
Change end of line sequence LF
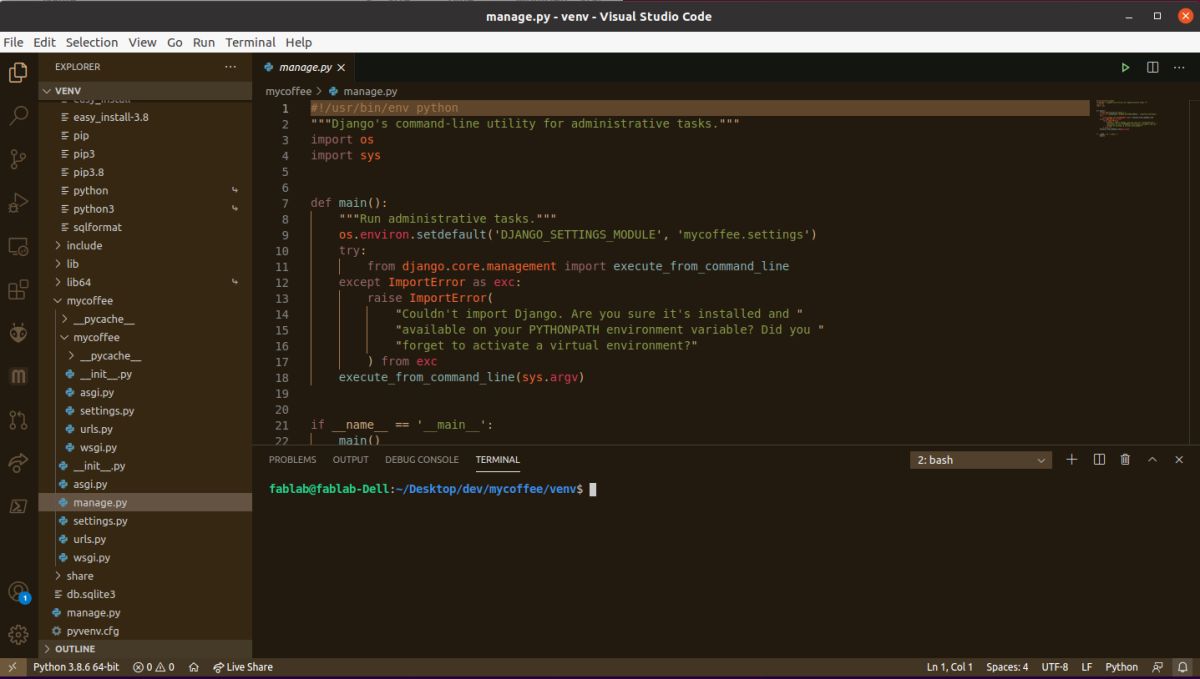[1086, 667]
